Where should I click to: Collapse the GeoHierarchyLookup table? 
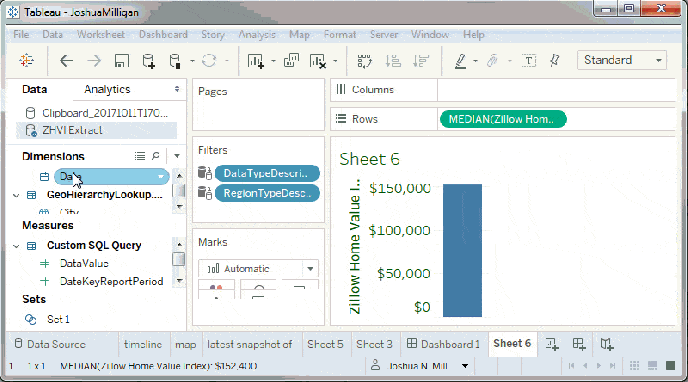coord(16,195)
